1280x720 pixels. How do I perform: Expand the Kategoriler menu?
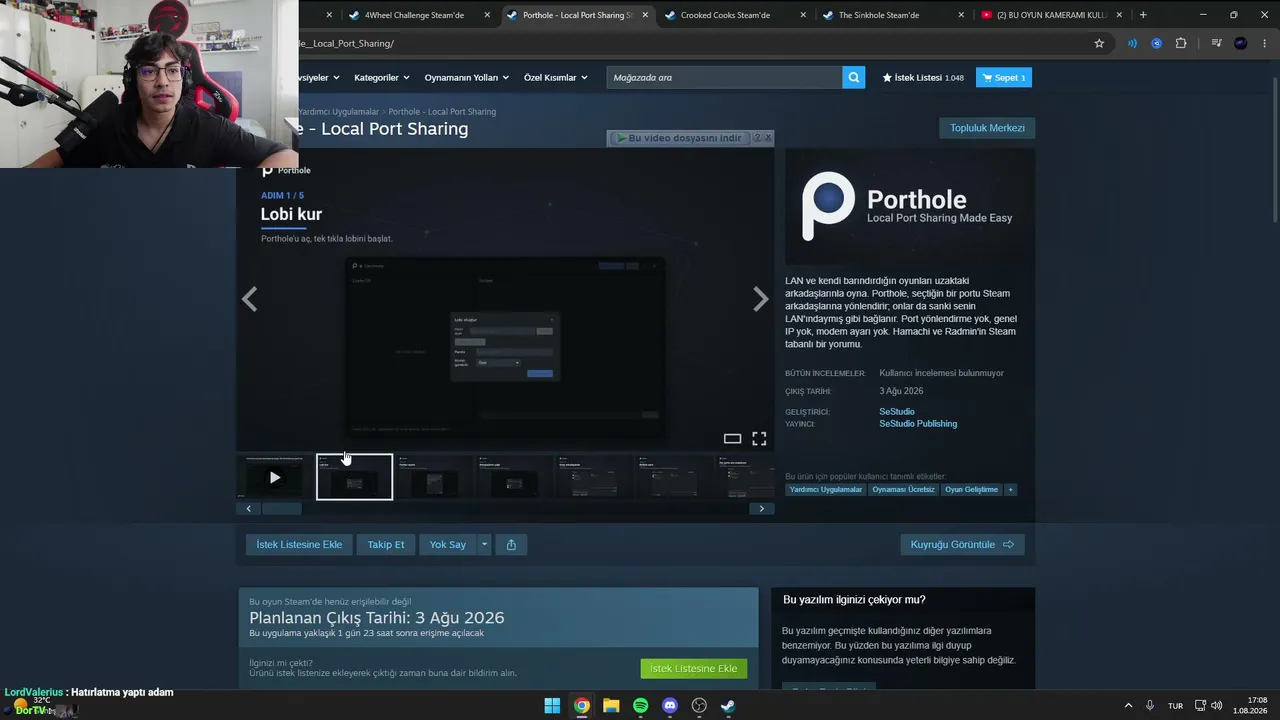381,77
